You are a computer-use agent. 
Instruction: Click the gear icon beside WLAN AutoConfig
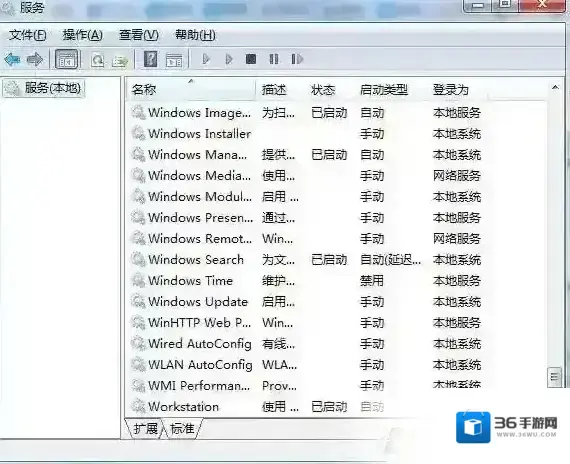point(138,364)
